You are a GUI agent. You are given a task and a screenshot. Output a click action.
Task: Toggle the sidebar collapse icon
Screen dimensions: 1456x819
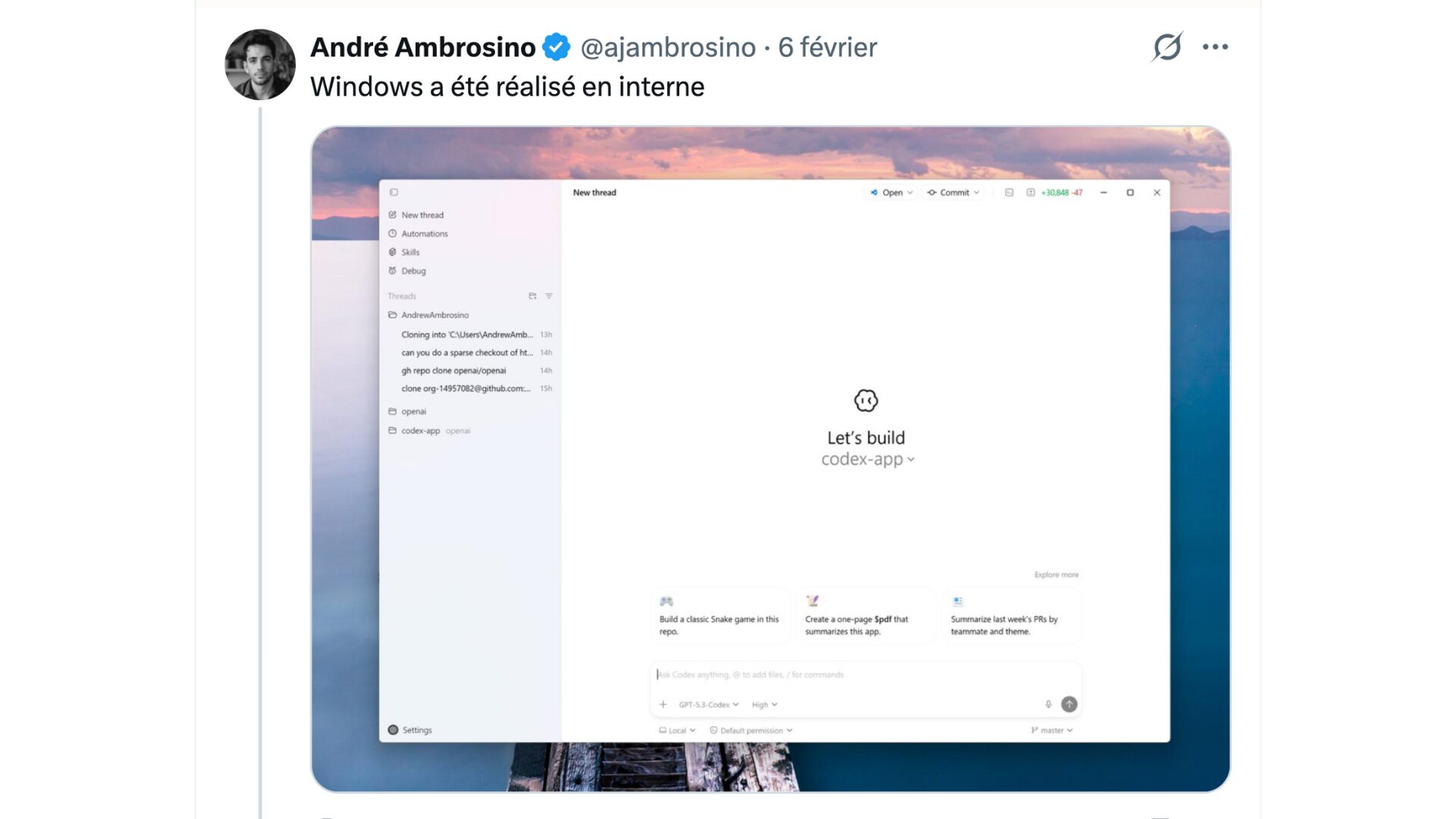[394, 193]
